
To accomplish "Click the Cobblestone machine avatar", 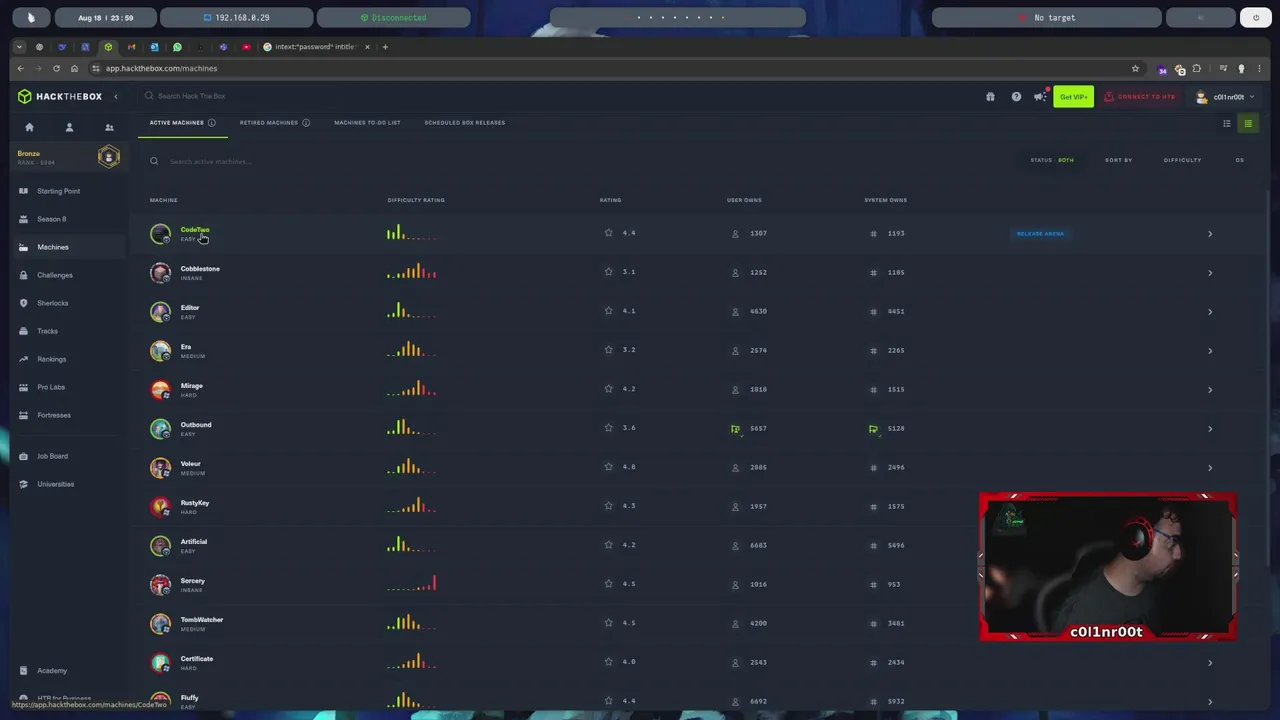I will pos(160,273).
